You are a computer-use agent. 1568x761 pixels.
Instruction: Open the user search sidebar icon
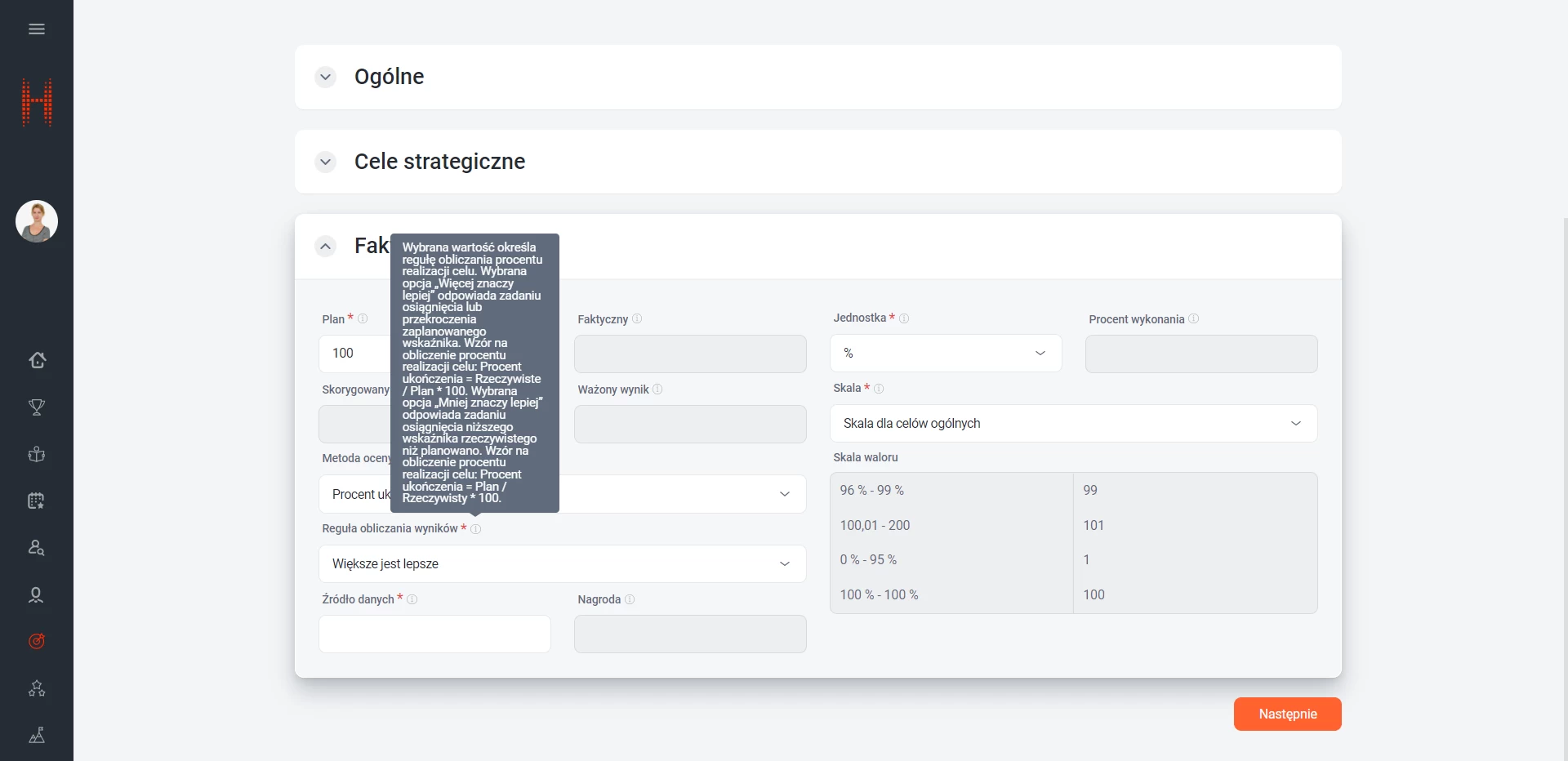pos(37,548)
